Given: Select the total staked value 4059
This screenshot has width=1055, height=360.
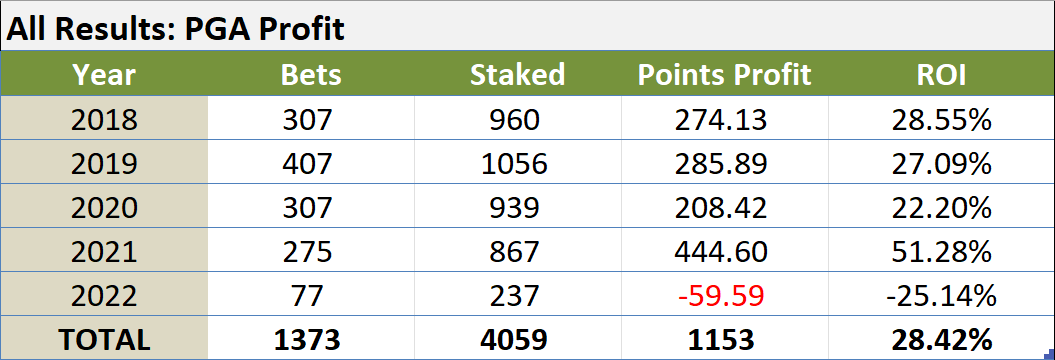Looking at the screenshot, I should [x=517, y=338].
